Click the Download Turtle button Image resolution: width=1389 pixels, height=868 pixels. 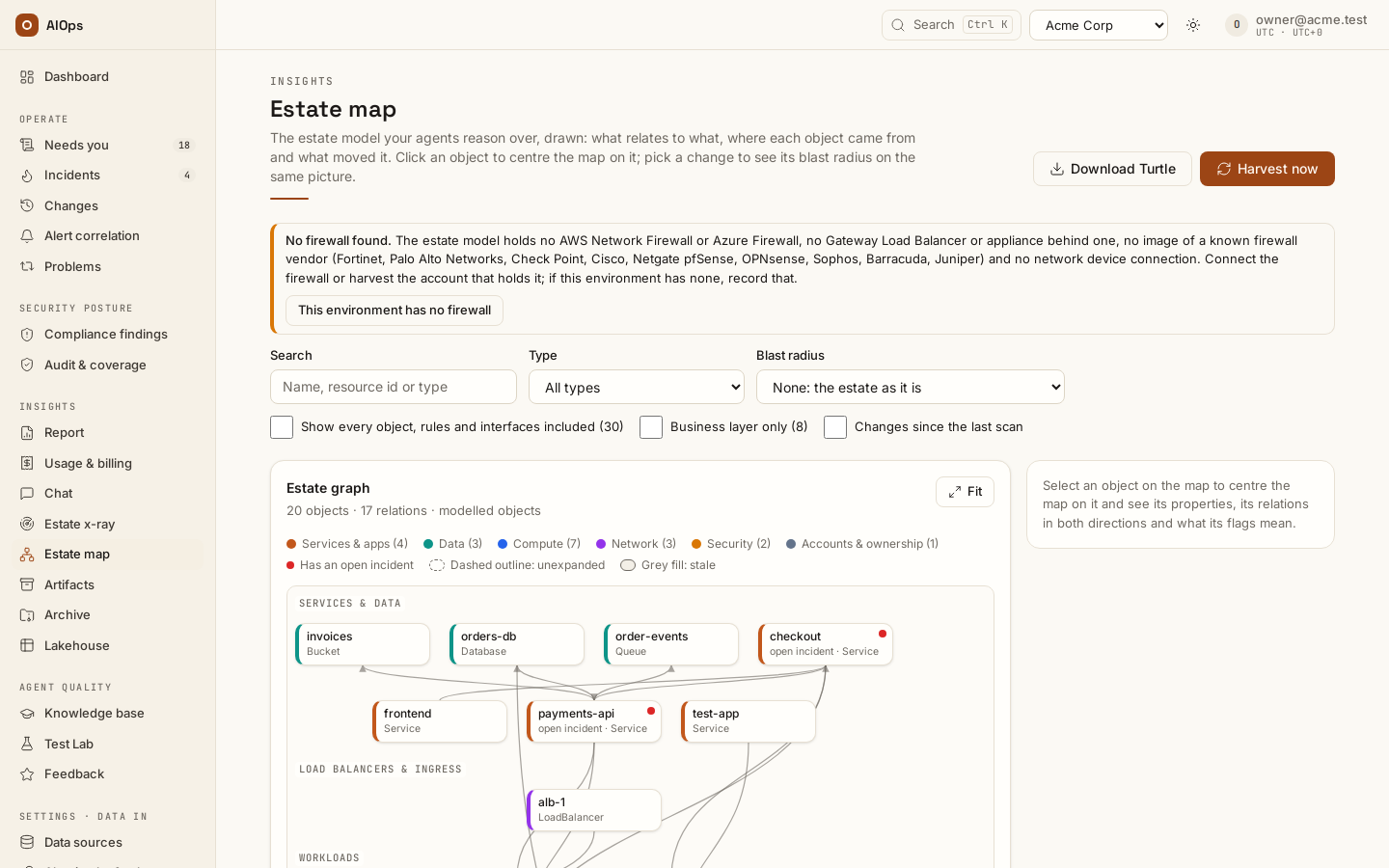[x=1112, y=169]
